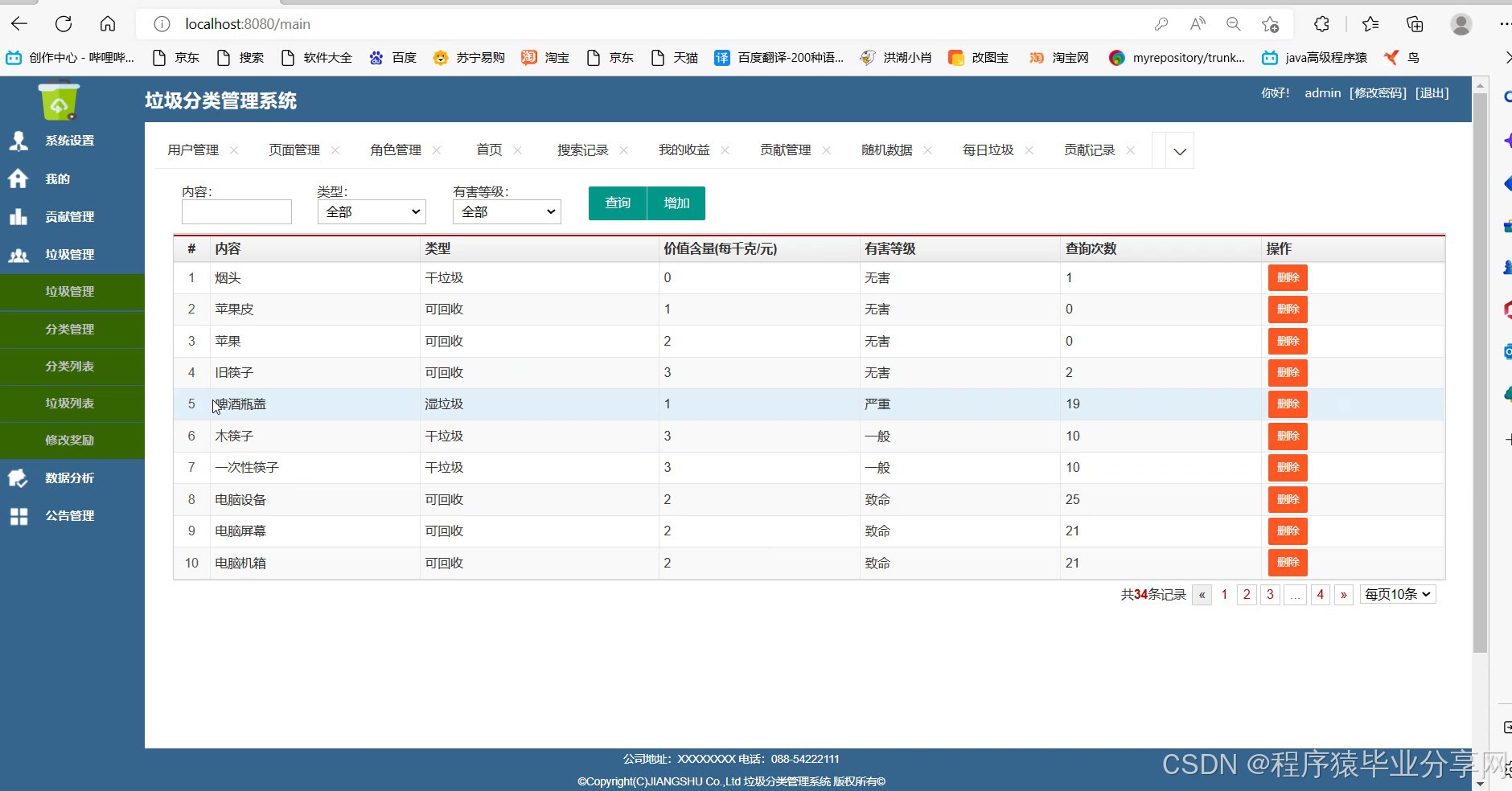Click the read aloud icon in address bar
This screenshot has height=791, width=1512.
(1198, 24)
